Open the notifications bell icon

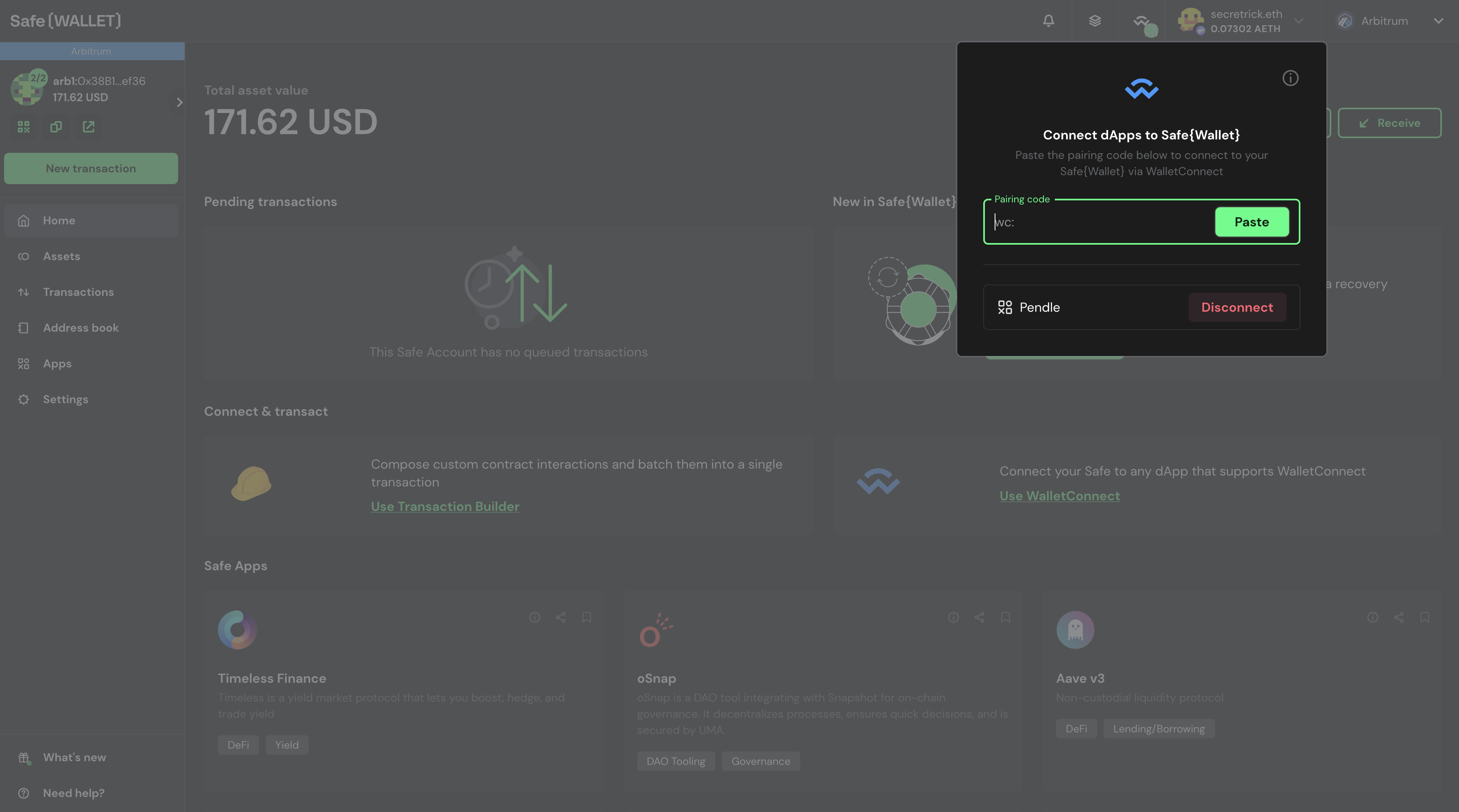[1048, 21]
